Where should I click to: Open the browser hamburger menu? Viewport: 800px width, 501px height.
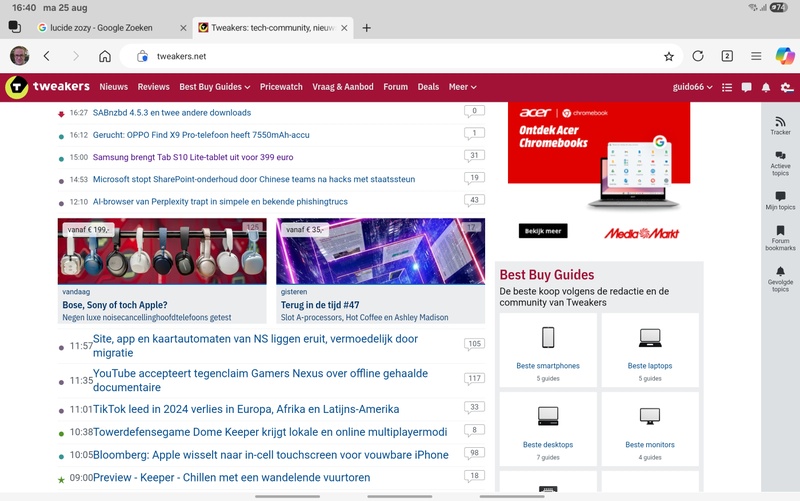(756, 56)
